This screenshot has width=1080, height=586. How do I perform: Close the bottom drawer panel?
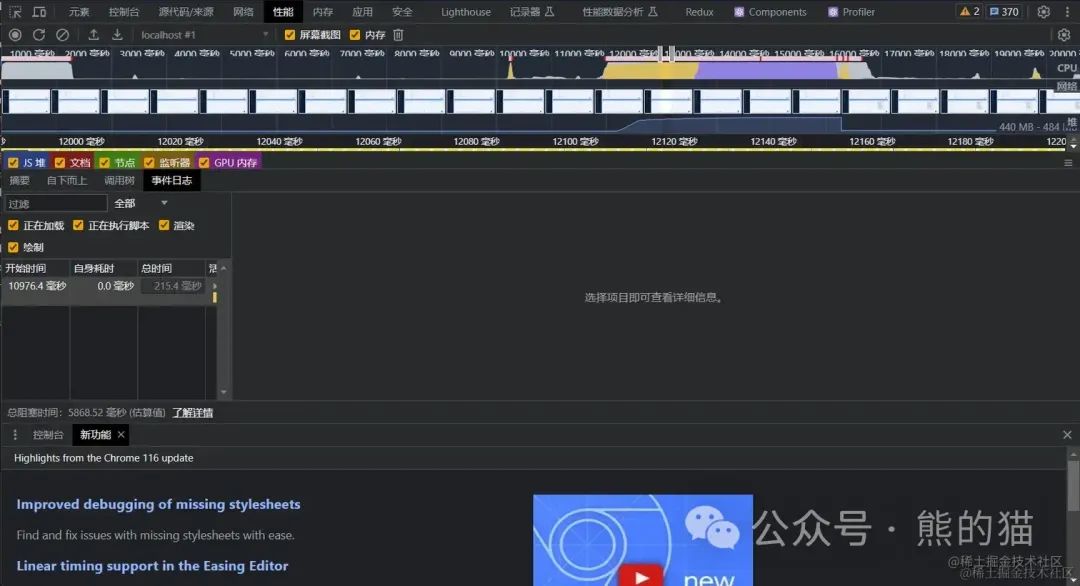1067,435
